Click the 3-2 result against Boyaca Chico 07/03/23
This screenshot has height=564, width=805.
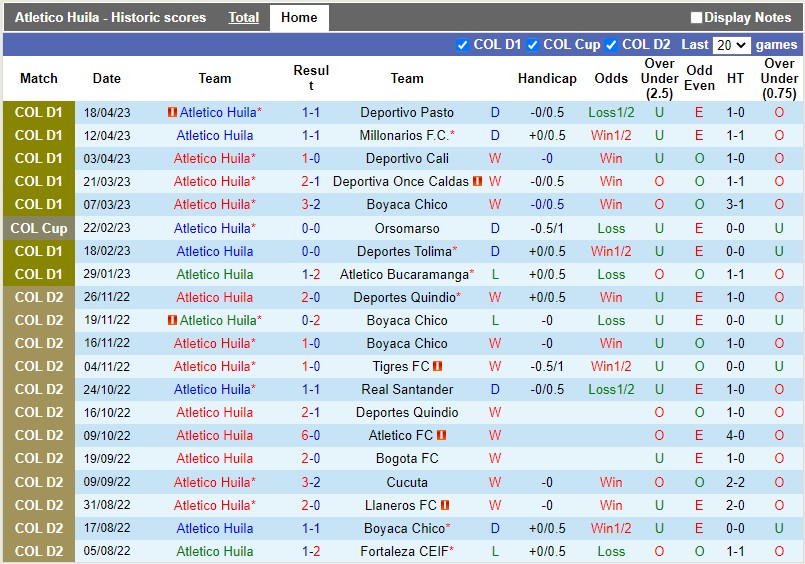[311, 204]
